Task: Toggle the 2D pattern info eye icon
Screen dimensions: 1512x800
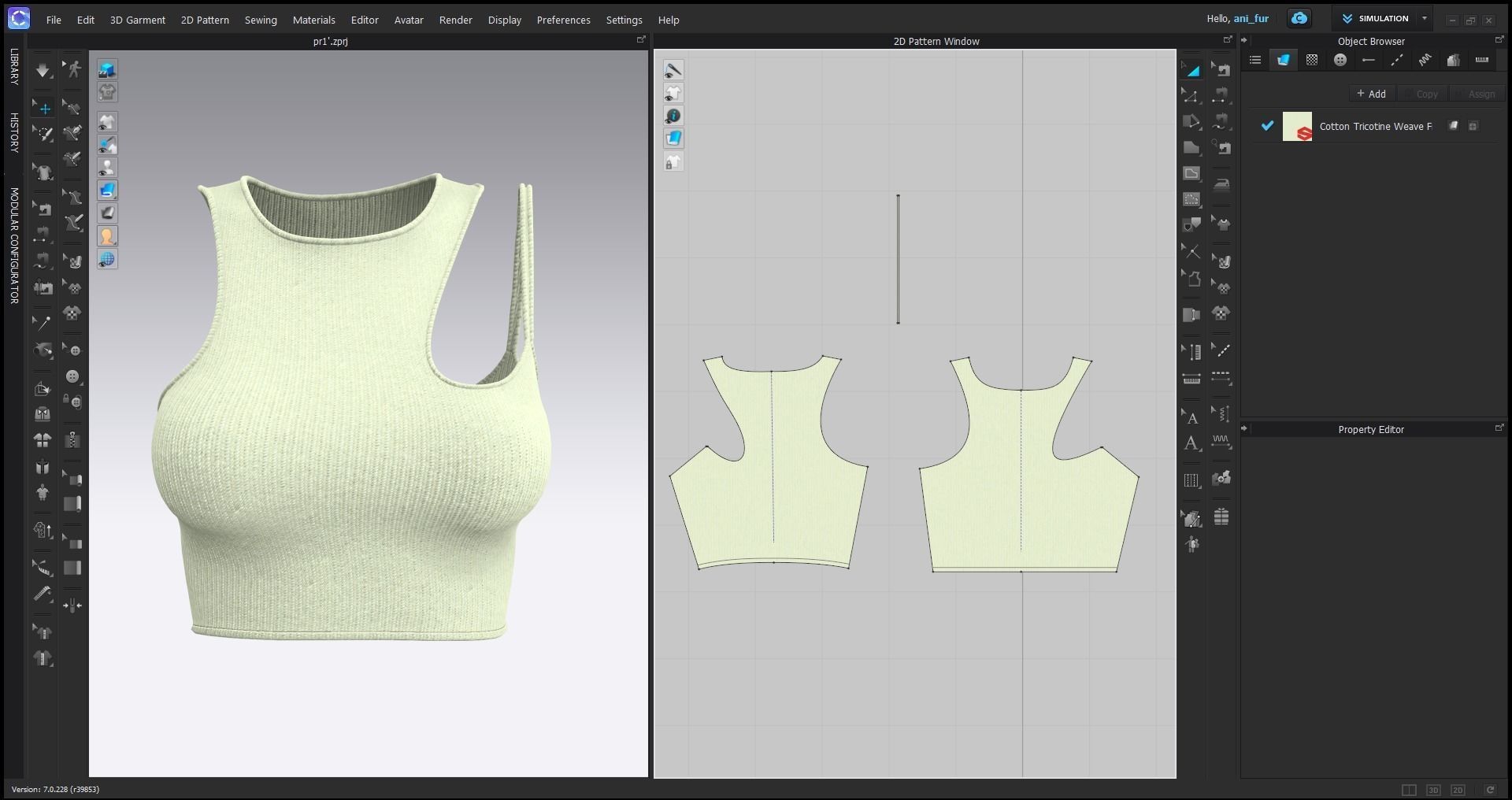Action: pyautogui.click(x=673, y=116)
